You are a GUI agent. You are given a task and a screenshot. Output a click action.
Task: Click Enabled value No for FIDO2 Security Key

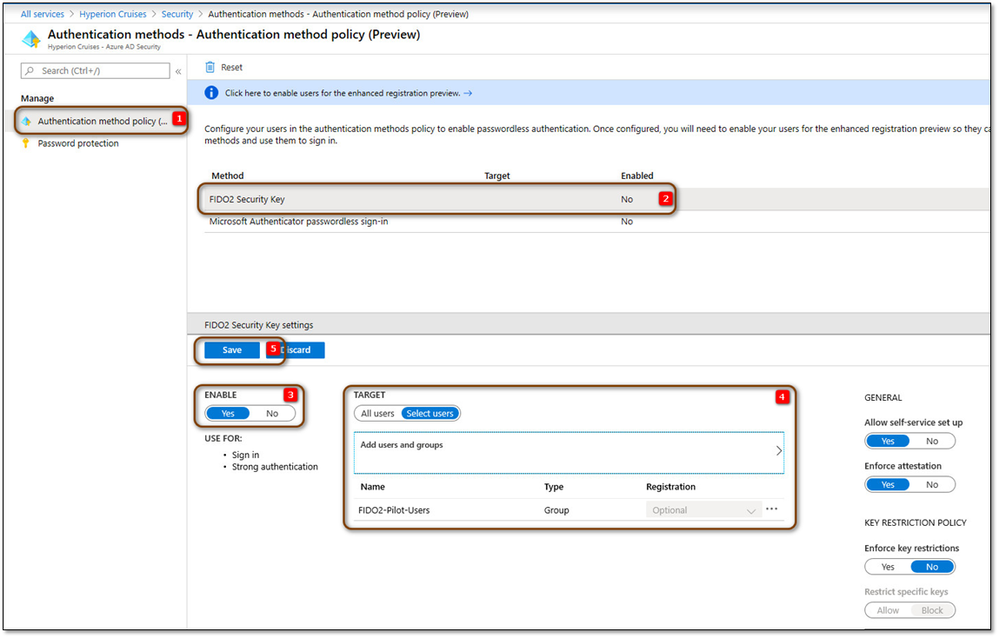point(627,199)
